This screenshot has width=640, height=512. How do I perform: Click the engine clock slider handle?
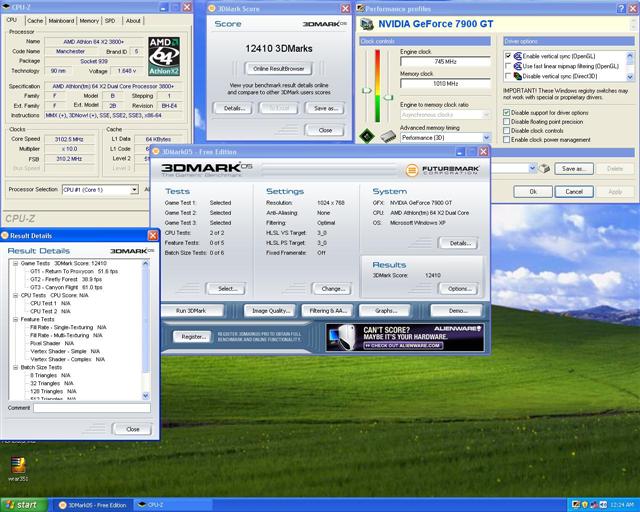[367, 90]
